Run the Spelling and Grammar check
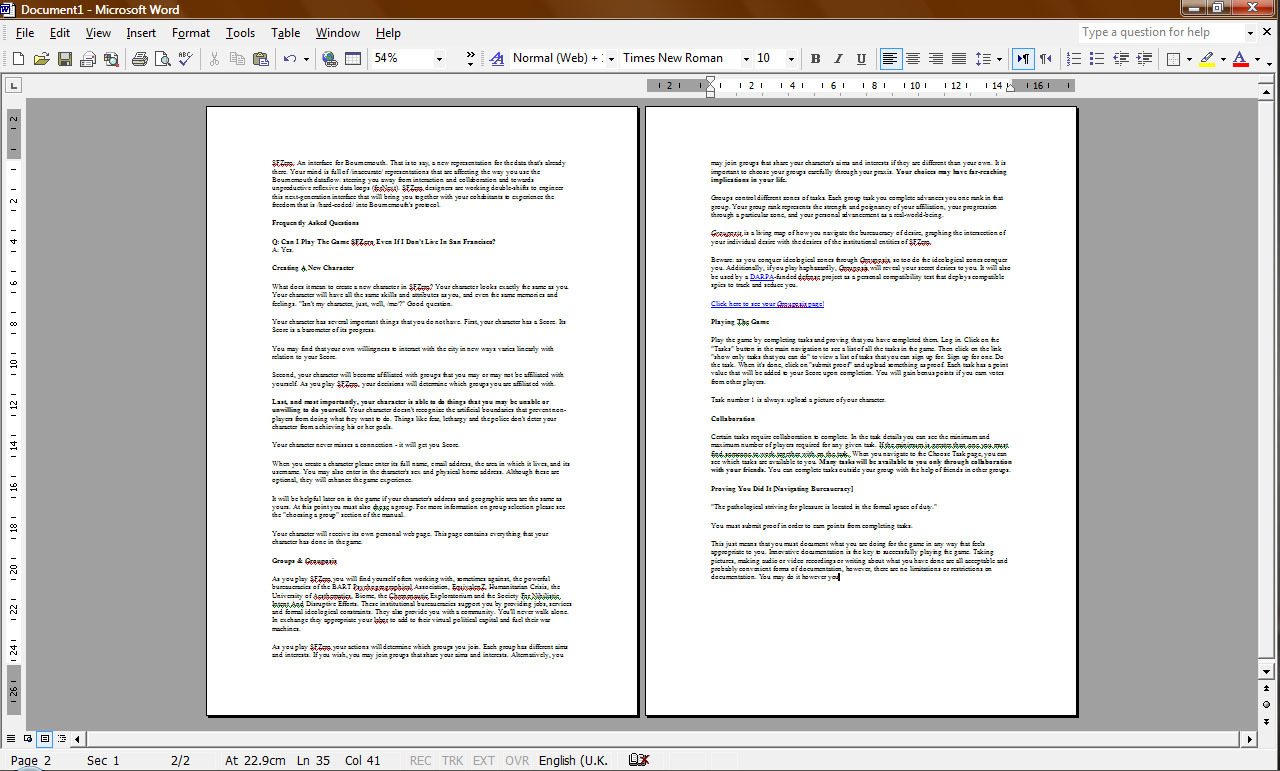This screenshot has width=1280, height=771. pyautogui.click(x=185, y=59)
